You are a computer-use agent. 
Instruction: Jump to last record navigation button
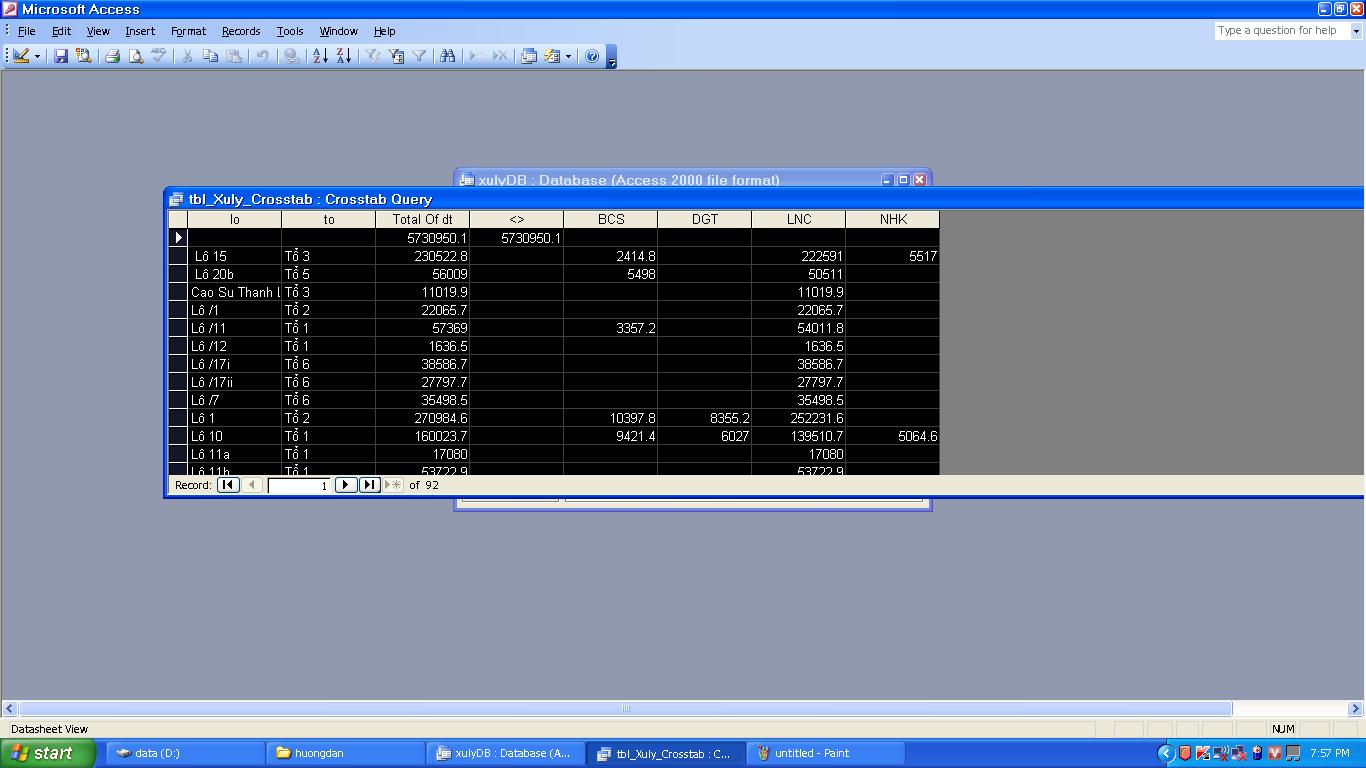(369, 485)
